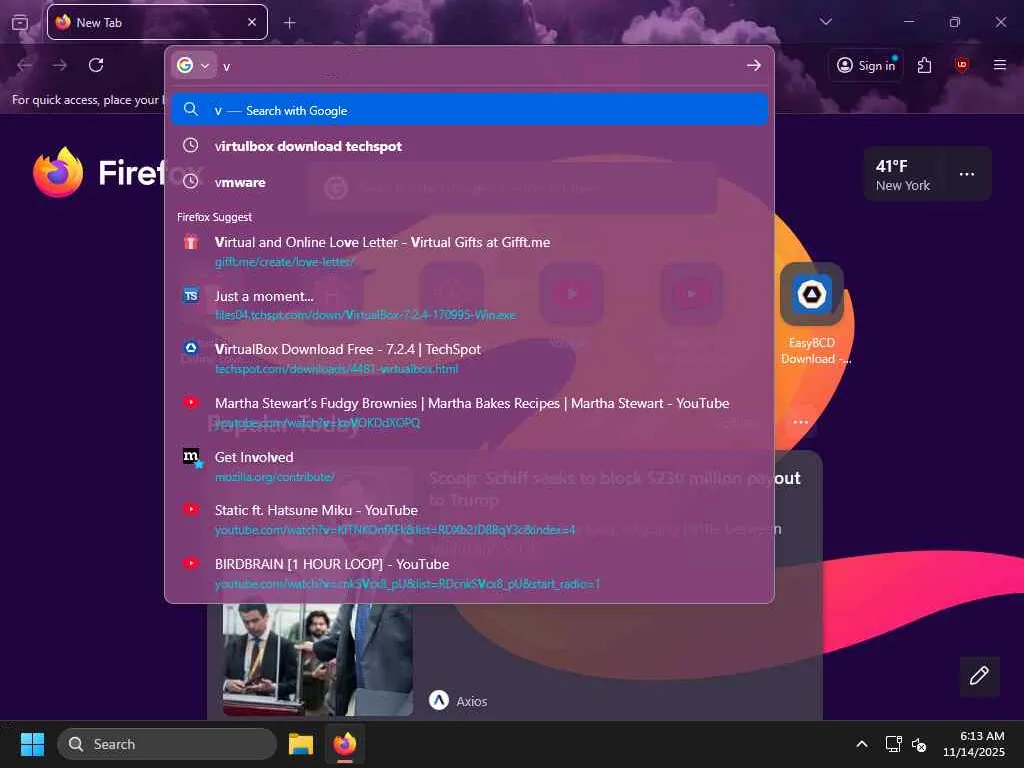The width and height of the screenshot is (1024, 768).
Task: Close the New Tab tab
Action: (252, 22)
